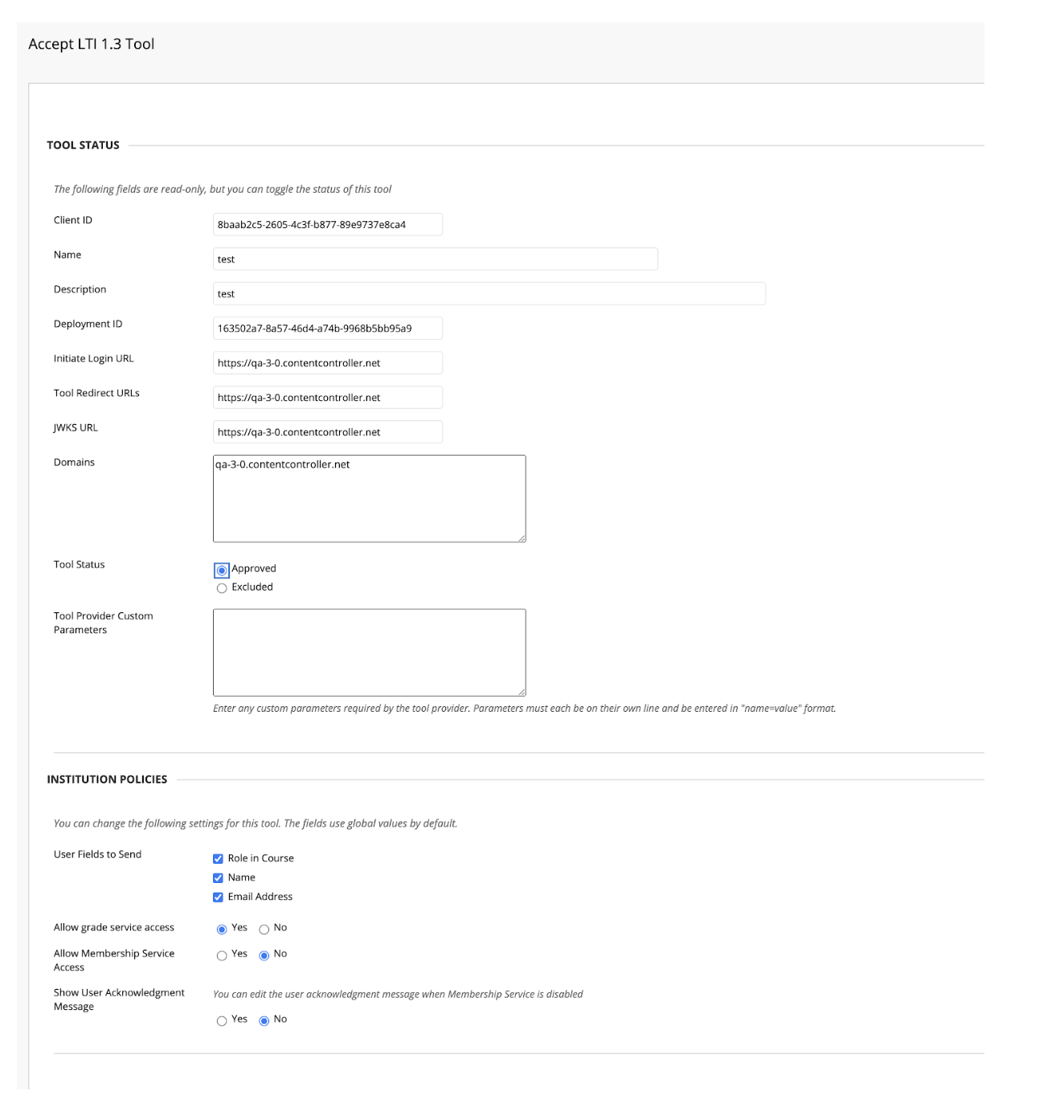The height and width of the screenshot is (1120, 1064).
Task: Uncheck the Role in Course checkbox
Action: [218, 859]
